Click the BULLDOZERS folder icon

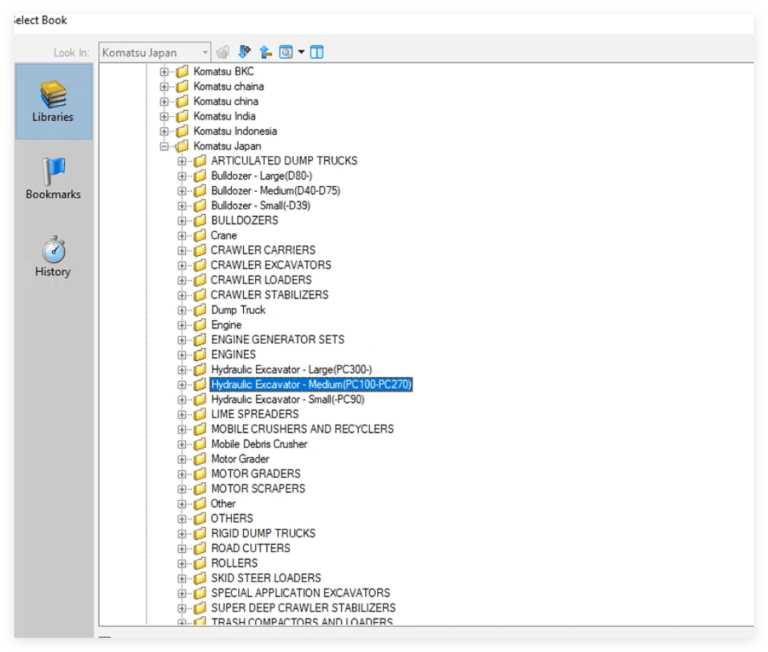200,220
